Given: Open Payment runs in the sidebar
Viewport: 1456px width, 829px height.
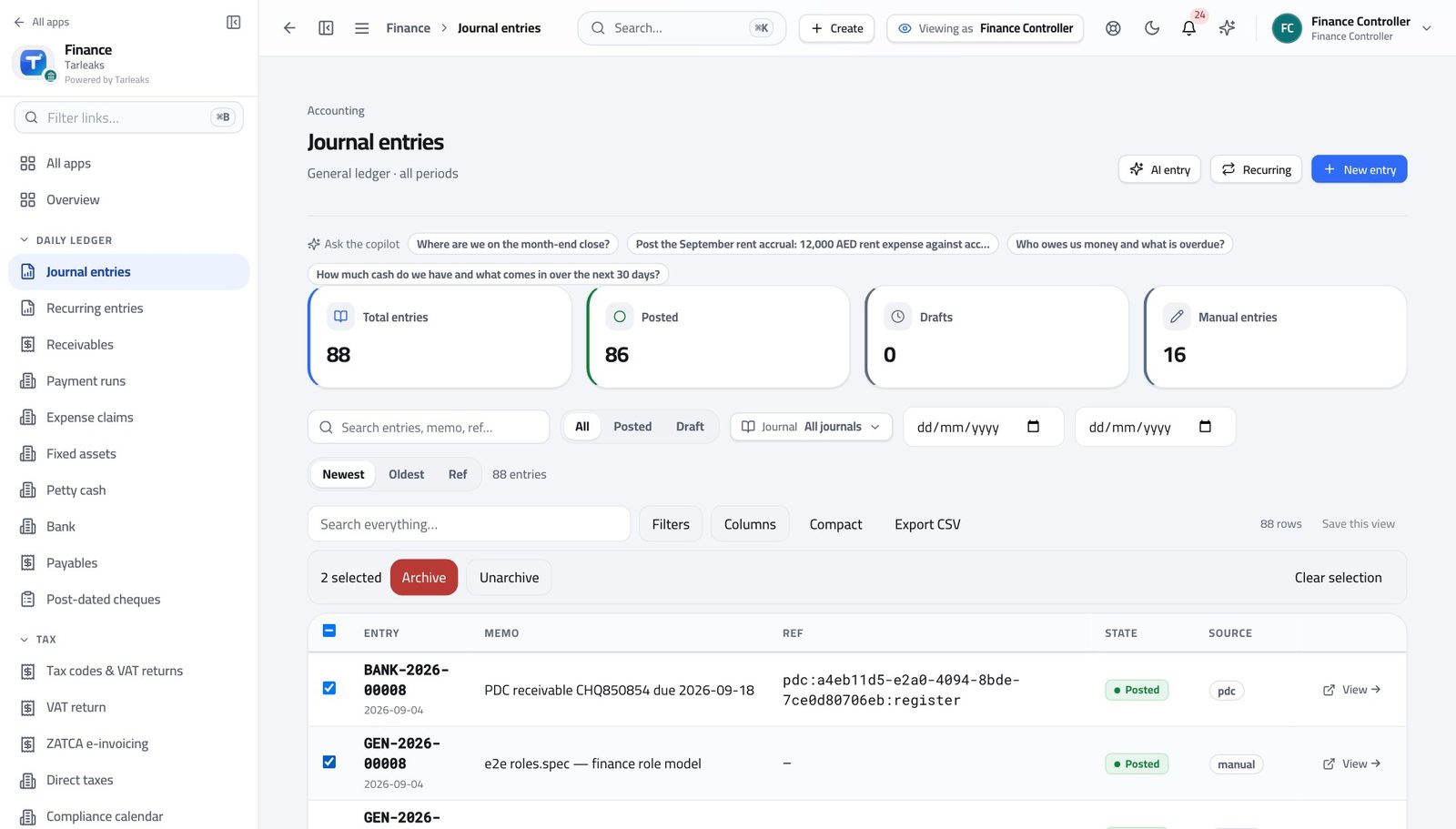Looking at the screenshot, I should click(128, 381).
